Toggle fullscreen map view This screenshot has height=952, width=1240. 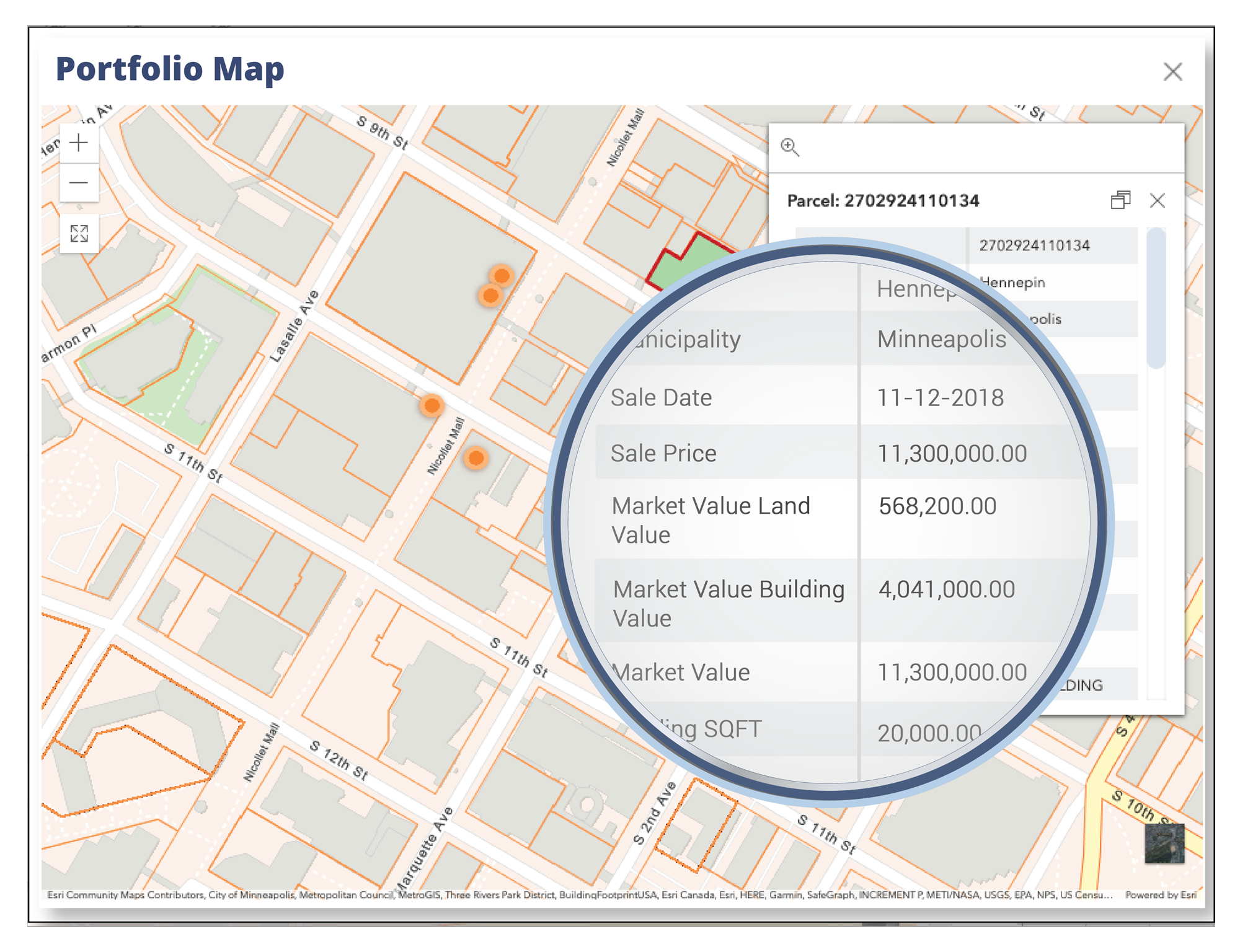point(79,234)
